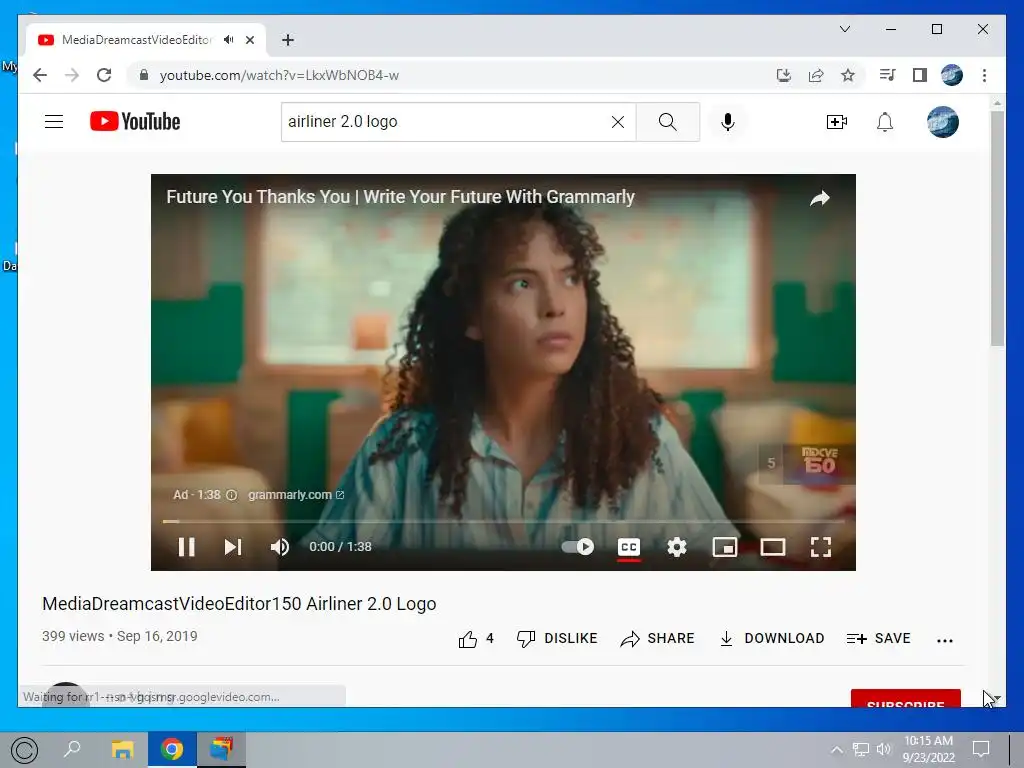Toggle the autoplay switch in player
This screenshot has height=768, width=1024.
(x=578, y=547)
